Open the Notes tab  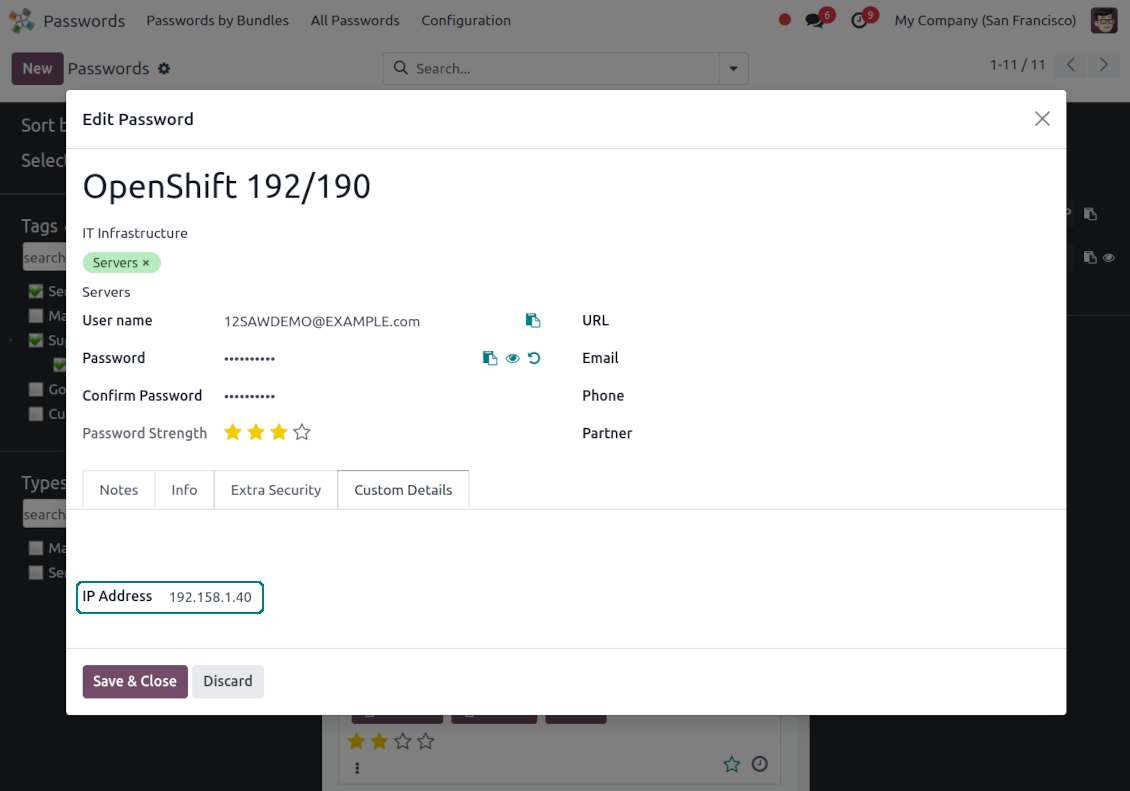119,490
